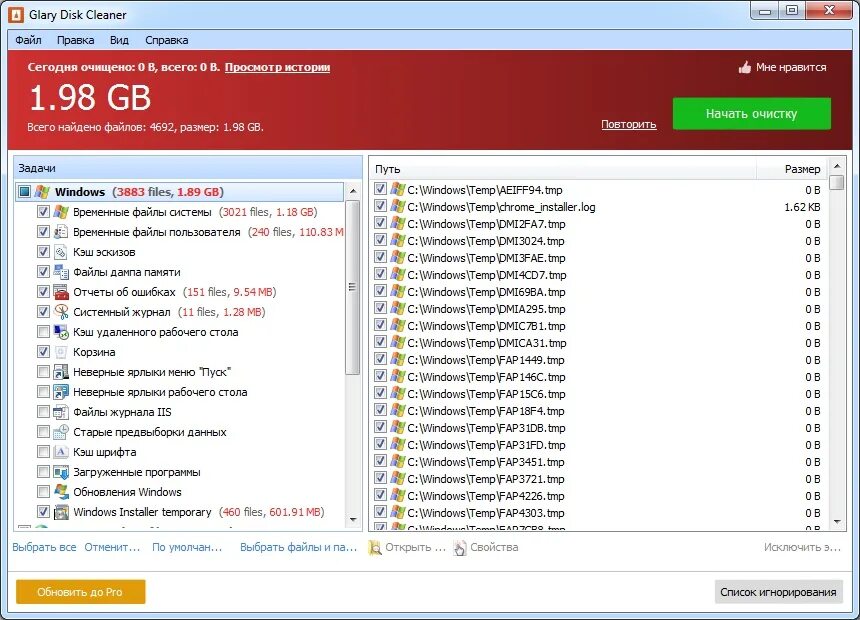This screenshot has width=860, height=620.
Task: Open the Правка menu
Action: [x=76, y=40]
